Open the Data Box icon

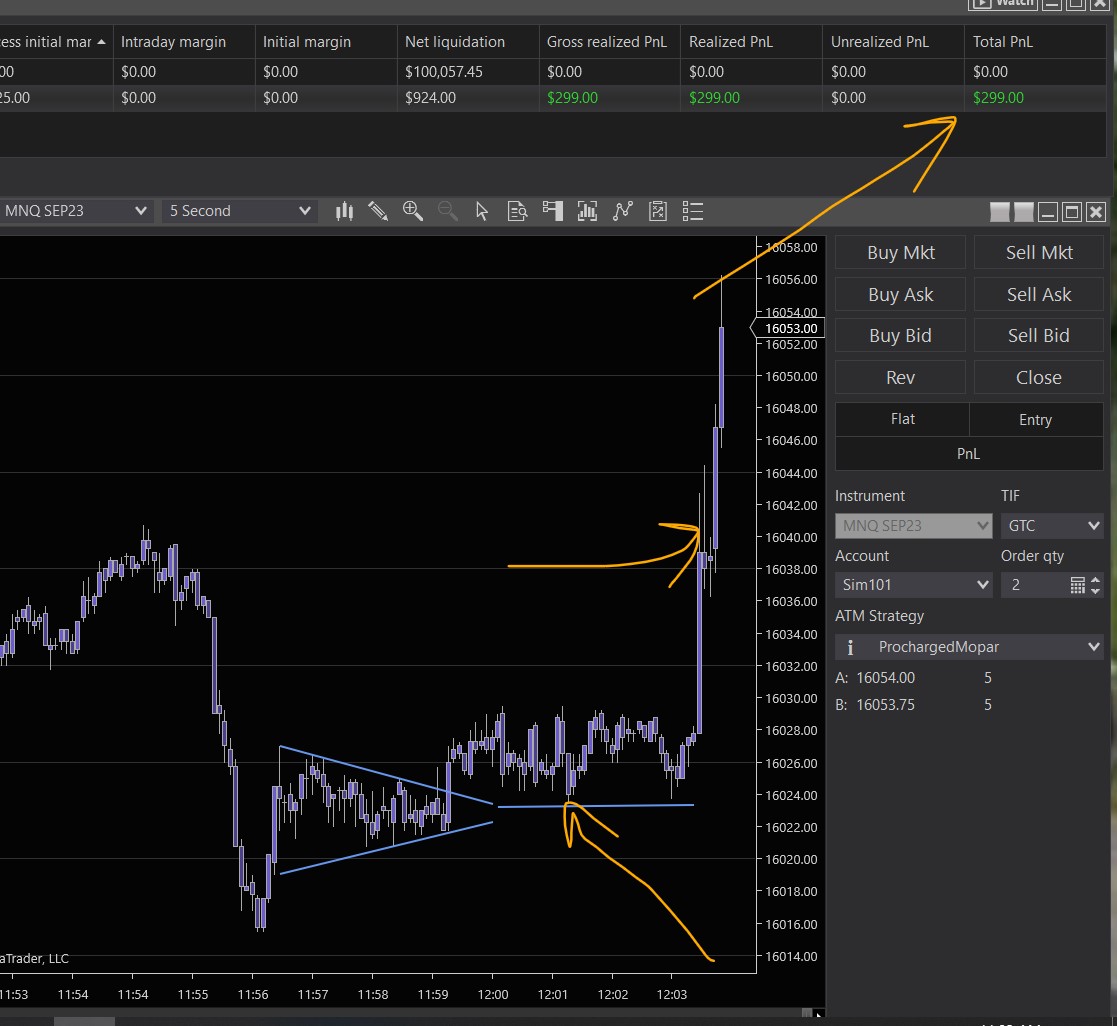coord(517,211)
